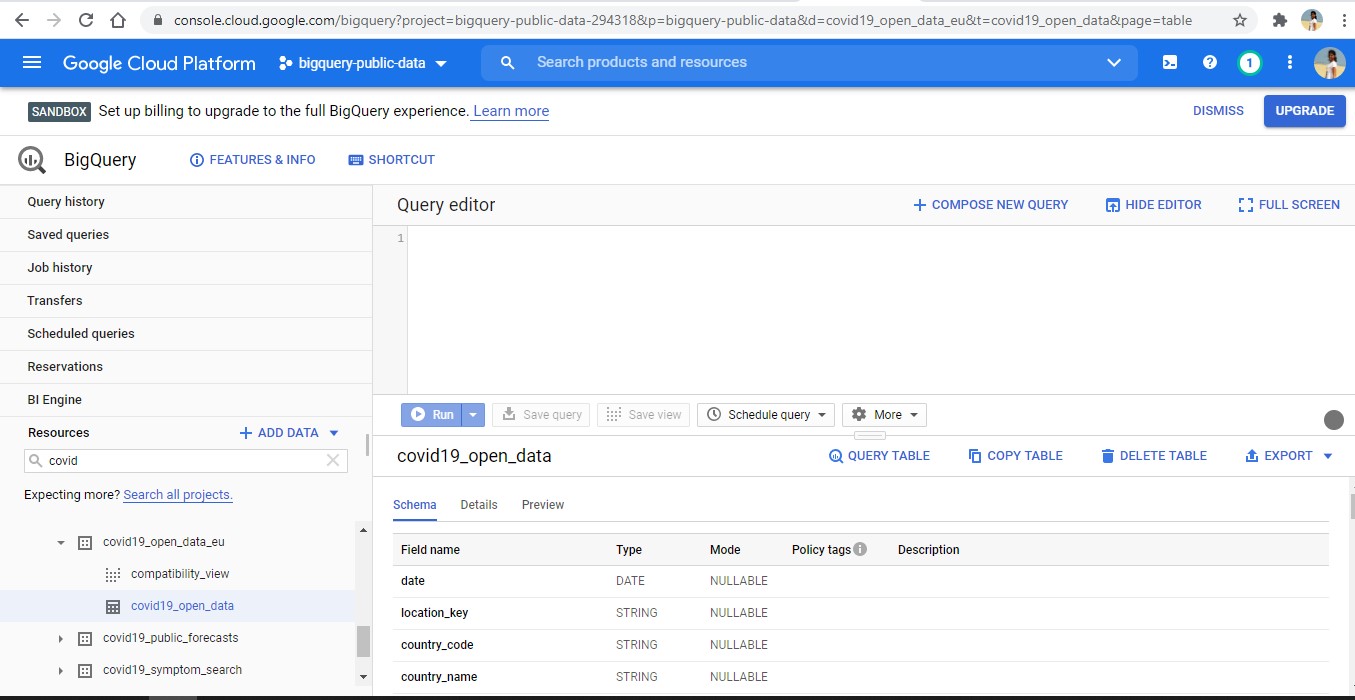Click the UPGRADE button
The image size is (1355, 700).
[1304, 111]
